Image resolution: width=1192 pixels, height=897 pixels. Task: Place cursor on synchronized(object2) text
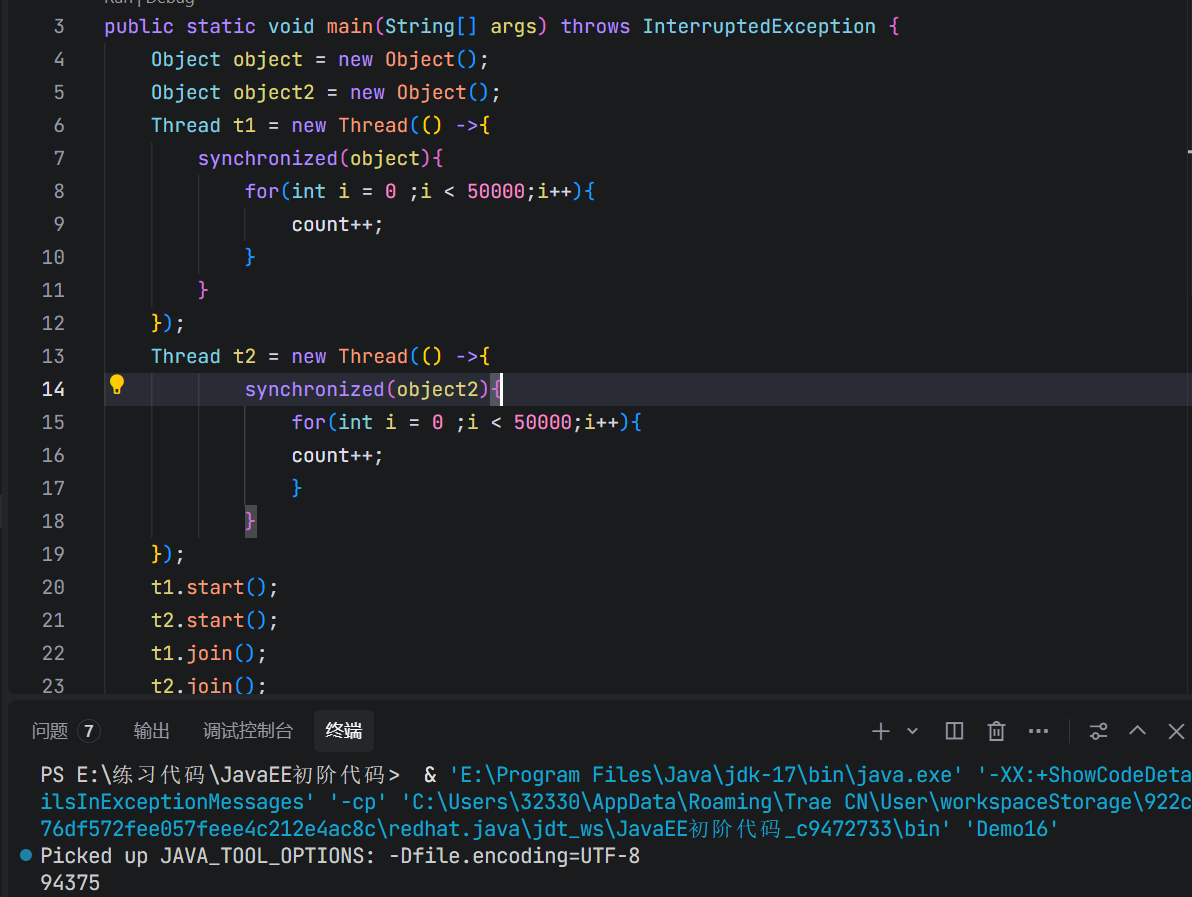pos(366,389)
